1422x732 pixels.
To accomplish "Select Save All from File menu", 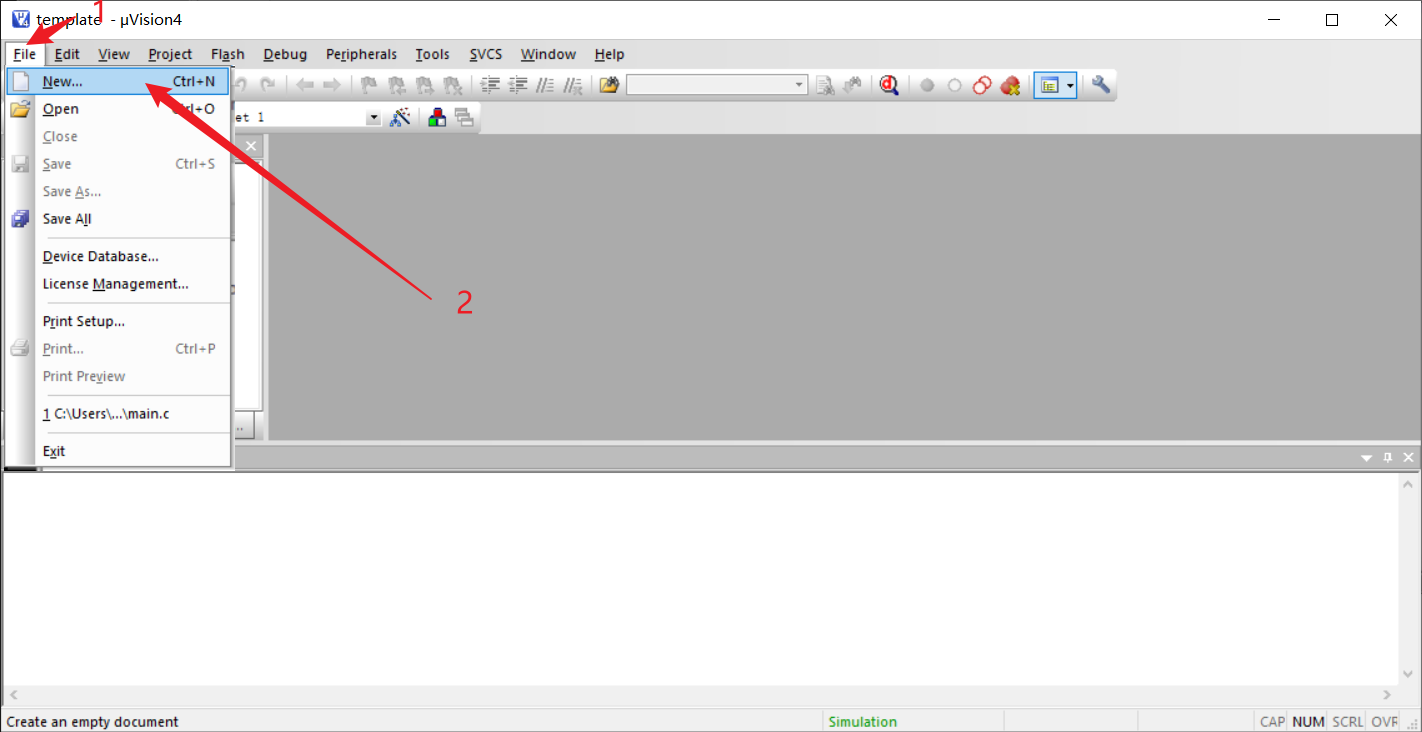I will click(118, 219).
